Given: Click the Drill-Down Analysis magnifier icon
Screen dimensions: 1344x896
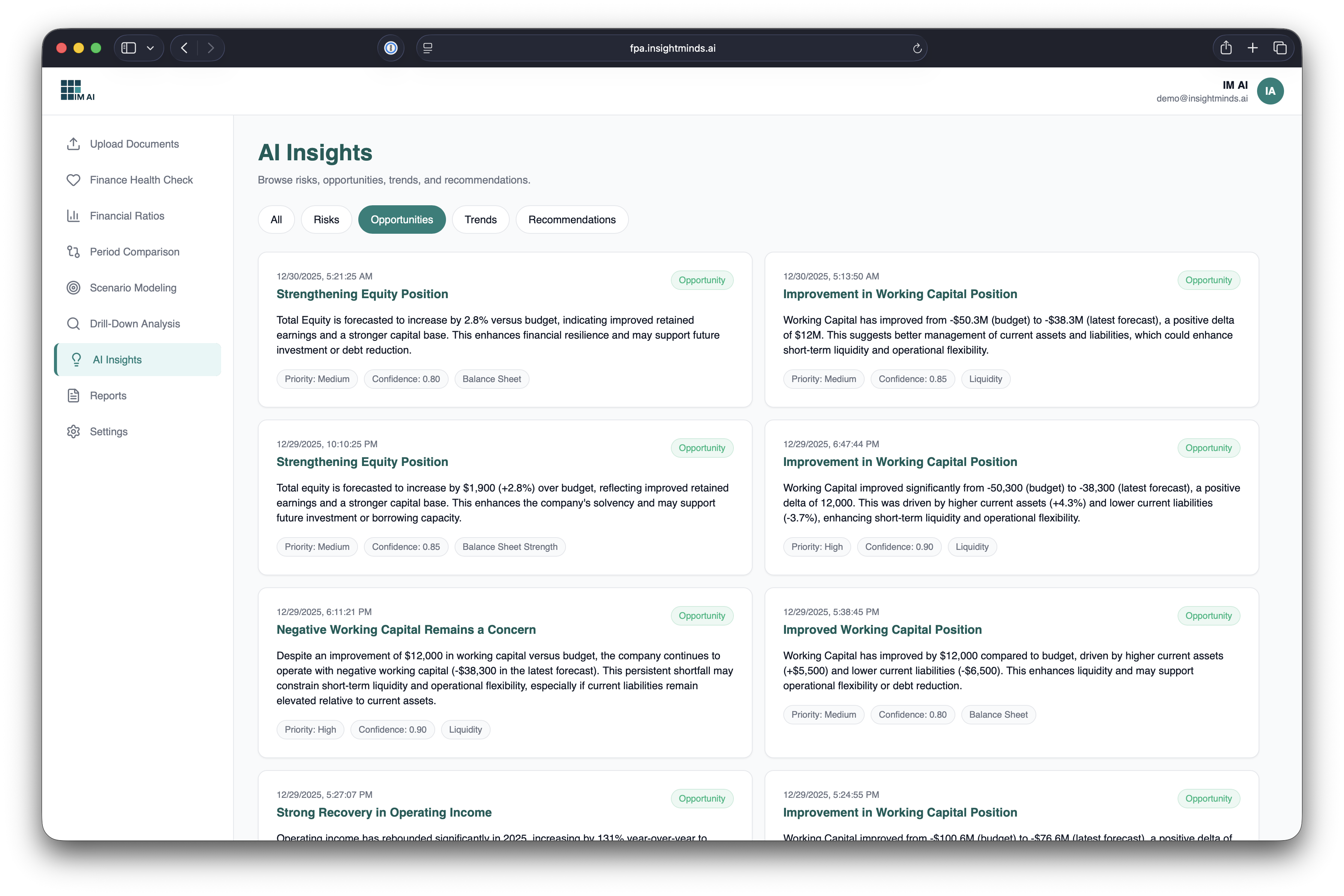Looking at the screenshot, I should (73, 324).
